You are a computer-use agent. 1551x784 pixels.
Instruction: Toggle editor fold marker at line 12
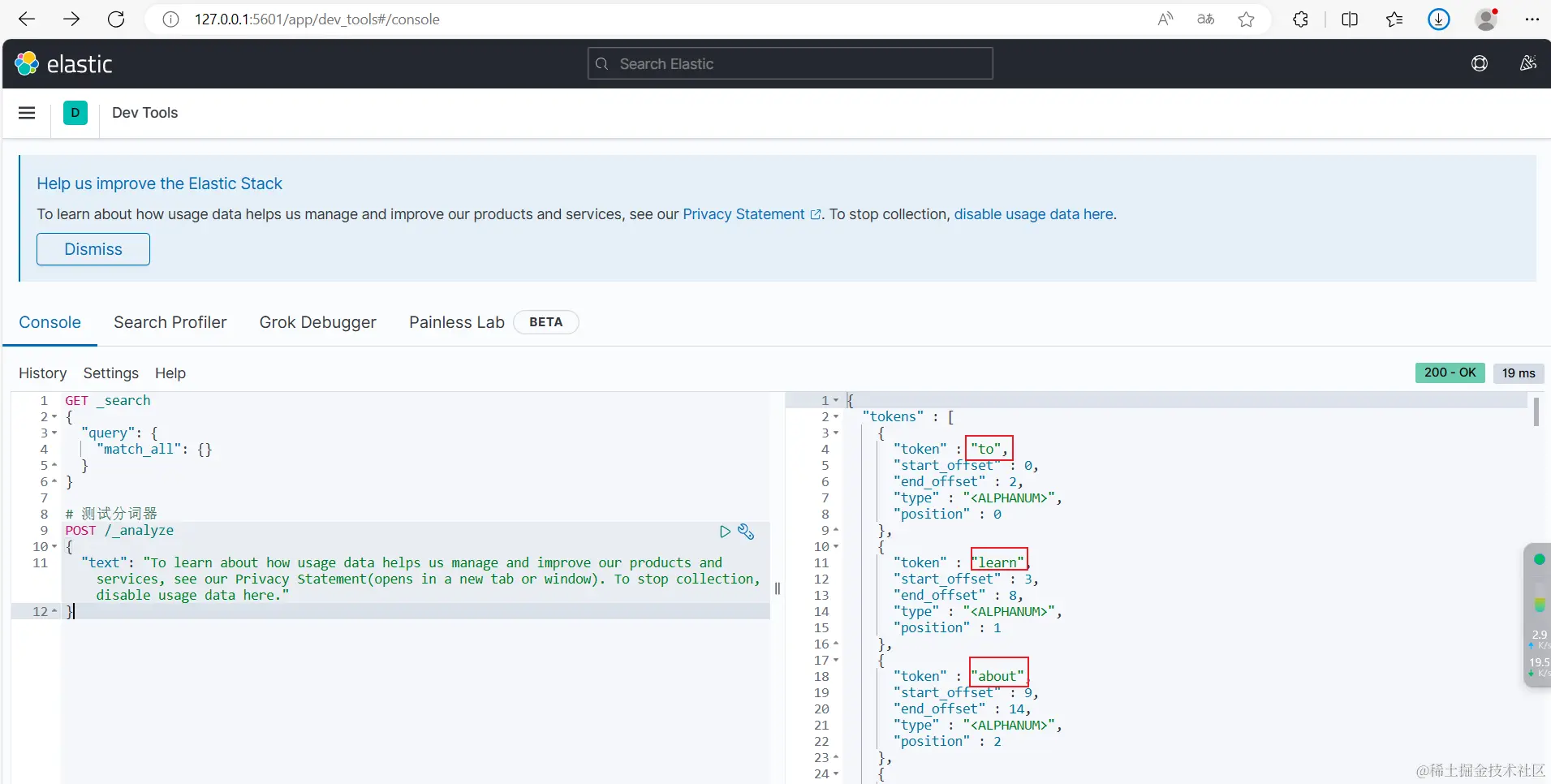[x=54, y=612]
